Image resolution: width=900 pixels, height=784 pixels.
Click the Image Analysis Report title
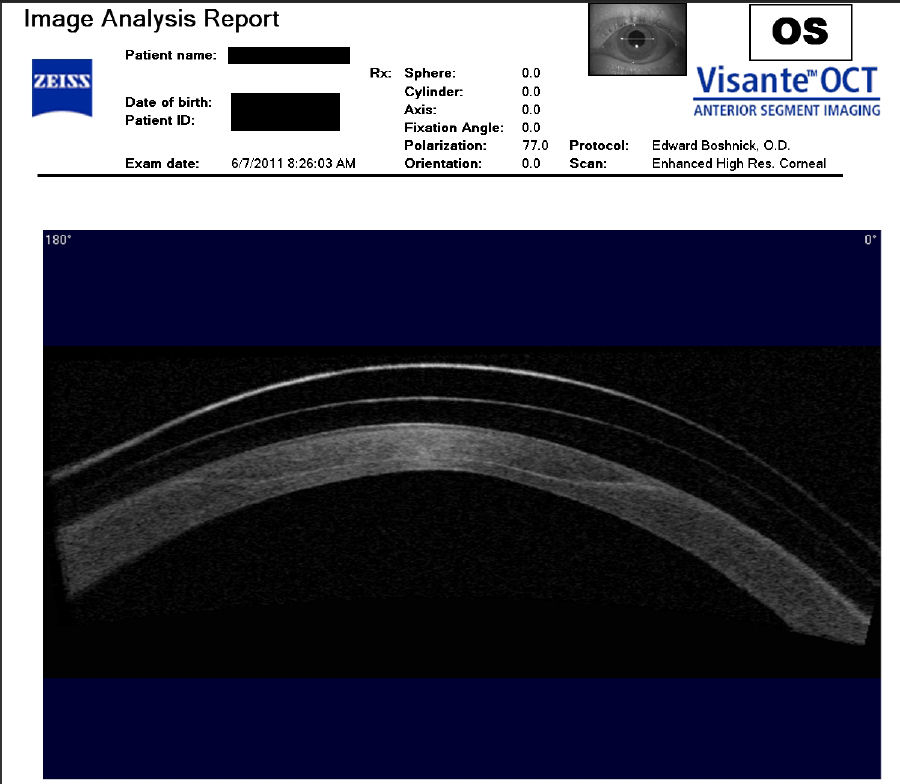(151, 19)
